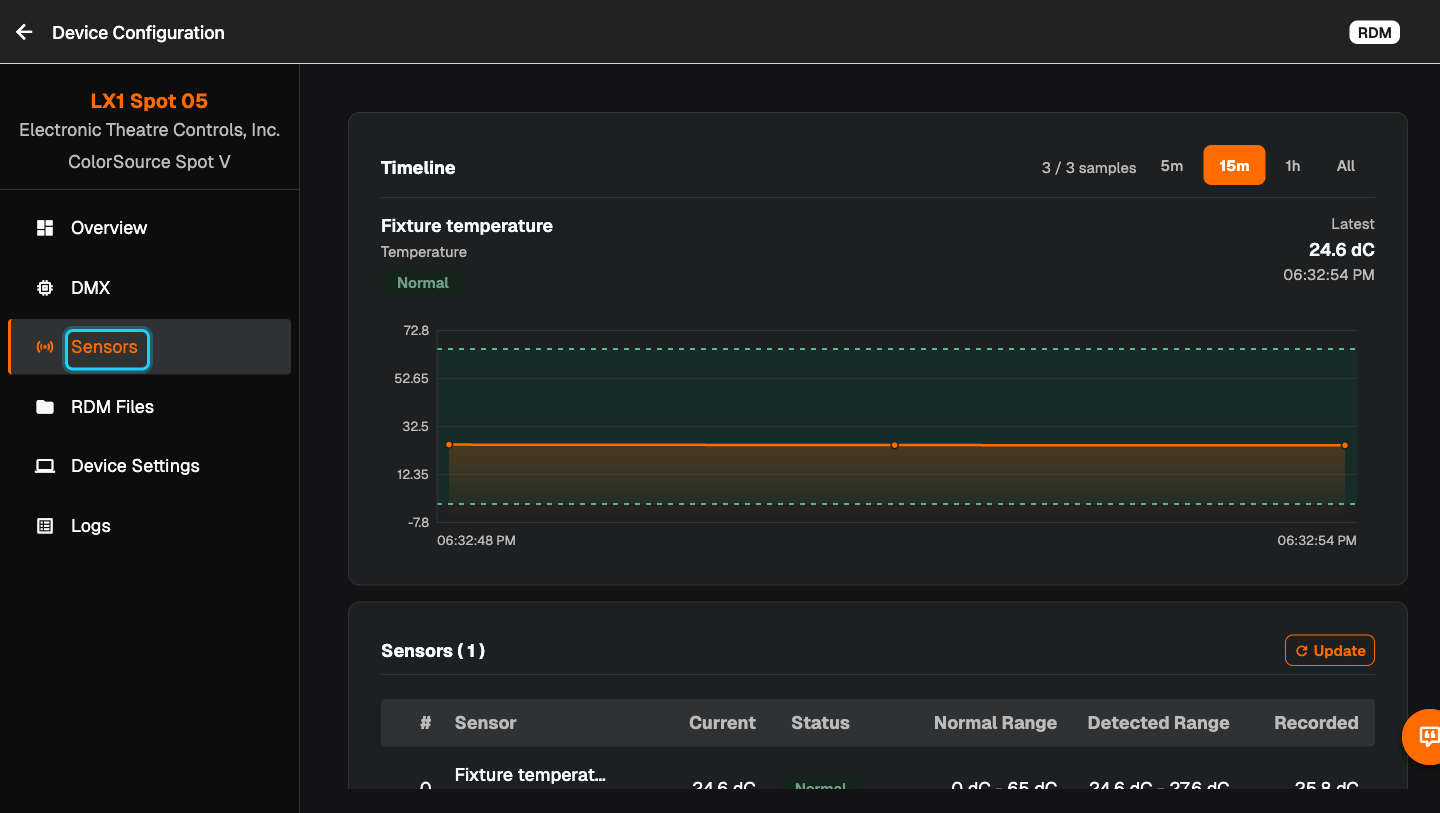Open Device Settings page
Screen dimensions: 1440x813
pyautogui.click(x=149, y=466)
